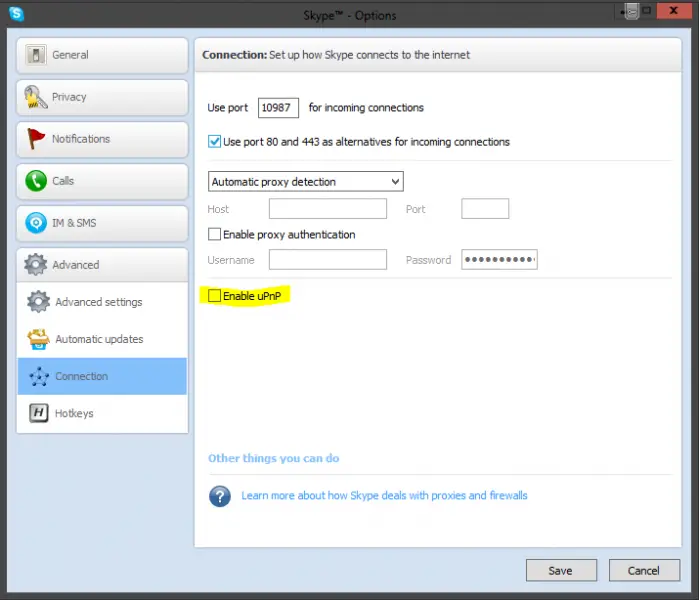699x600 pixels.
Task: Click the General switch icon
Action: click(x=36, y=55)
